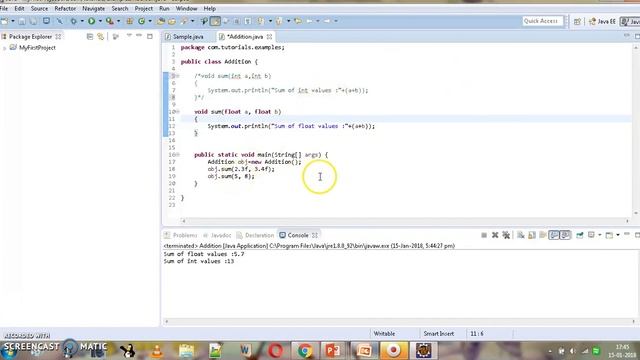
Task: Click the Open Perspective icon
Action: click(x=577, y=21)
